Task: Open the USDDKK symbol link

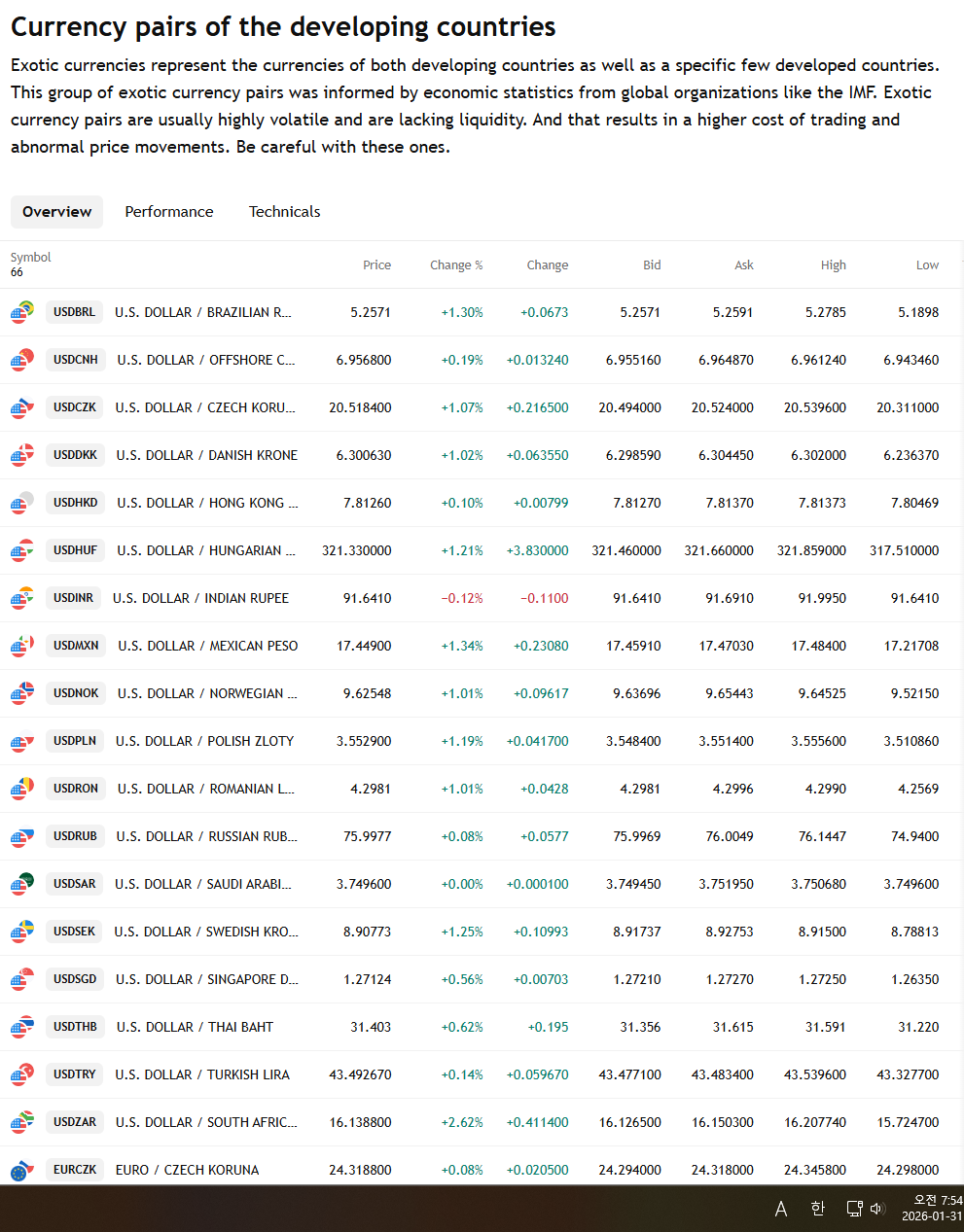Action: [76, 455]
